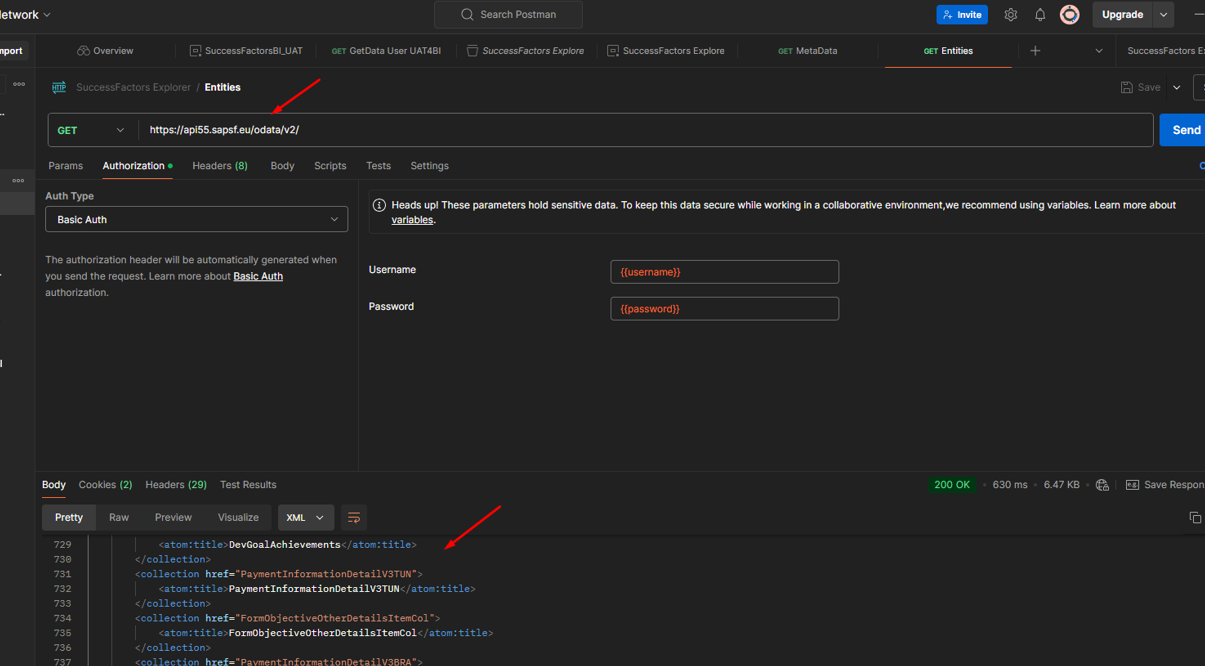Expand the Upgrade dropdown arrow

tap(1163, 15)
